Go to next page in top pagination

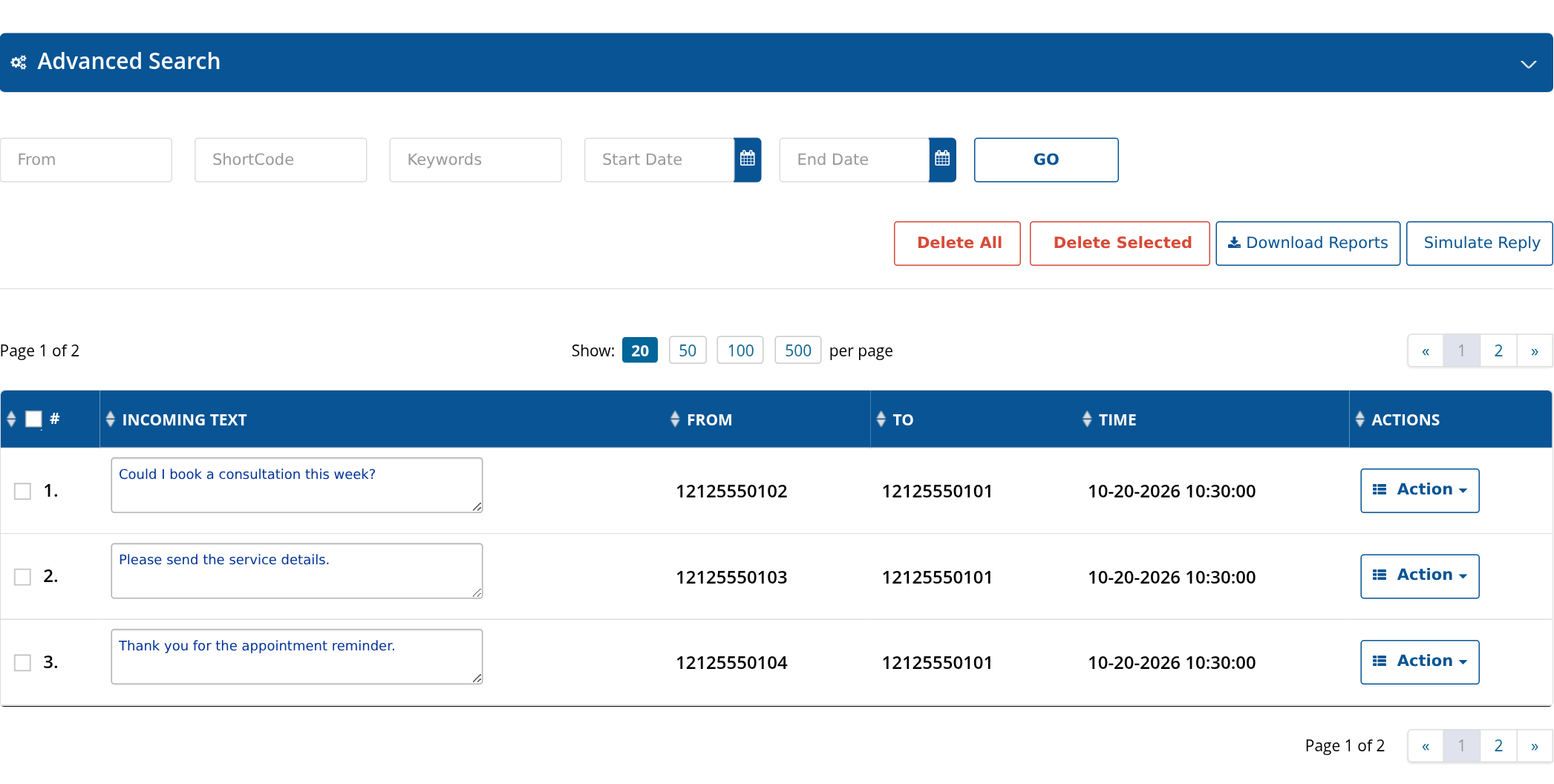[1535, 351]
